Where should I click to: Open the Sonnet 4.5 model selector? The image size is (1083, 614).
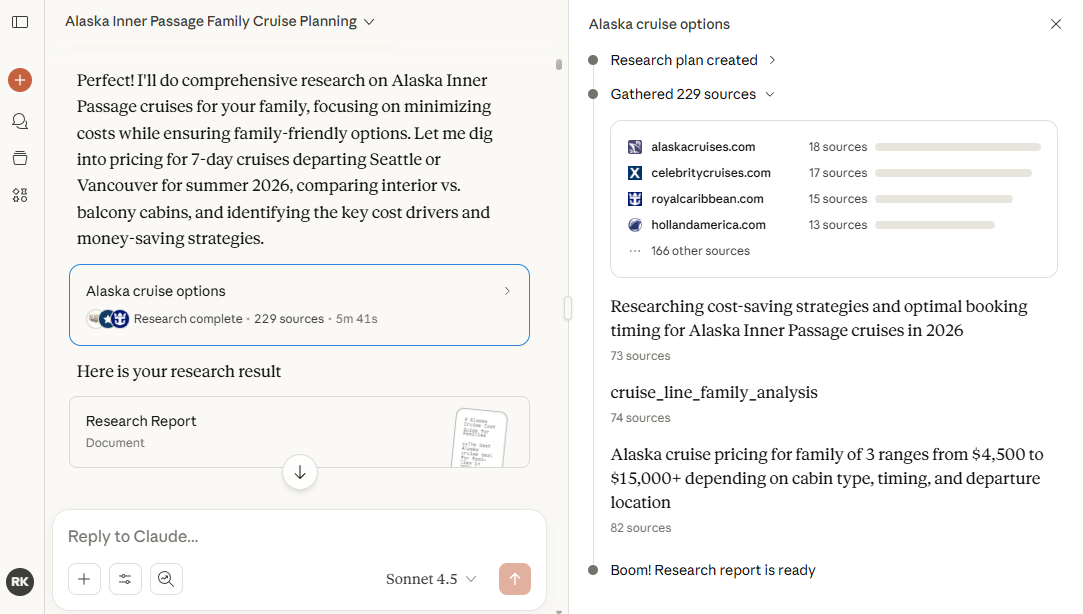point(431,579)
